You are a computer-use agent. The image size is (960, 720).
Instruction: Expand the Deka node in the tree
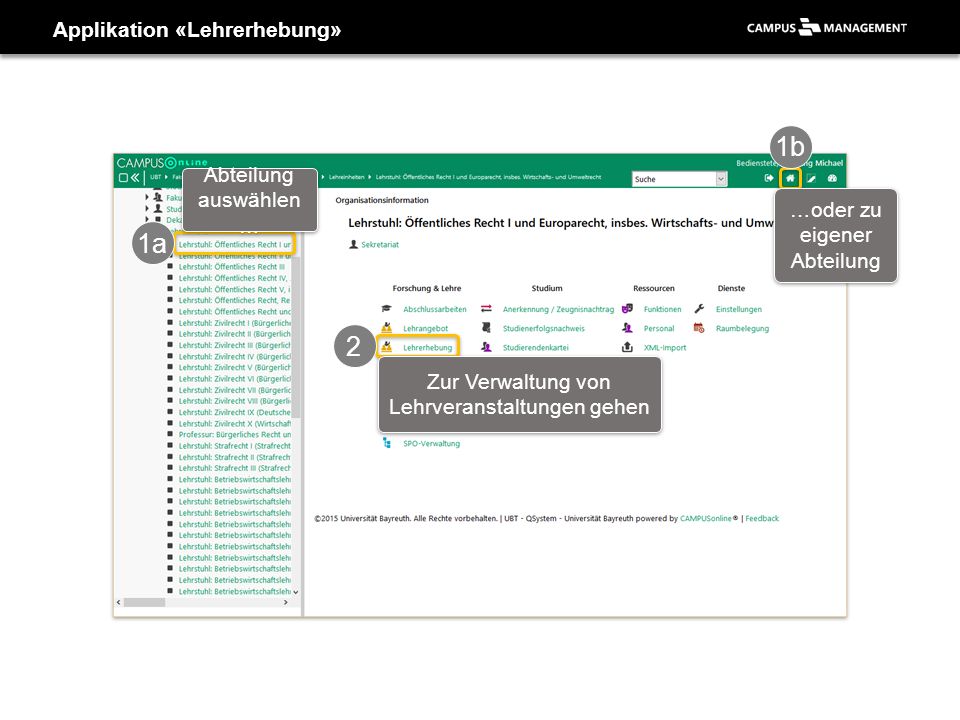point(147,219)
